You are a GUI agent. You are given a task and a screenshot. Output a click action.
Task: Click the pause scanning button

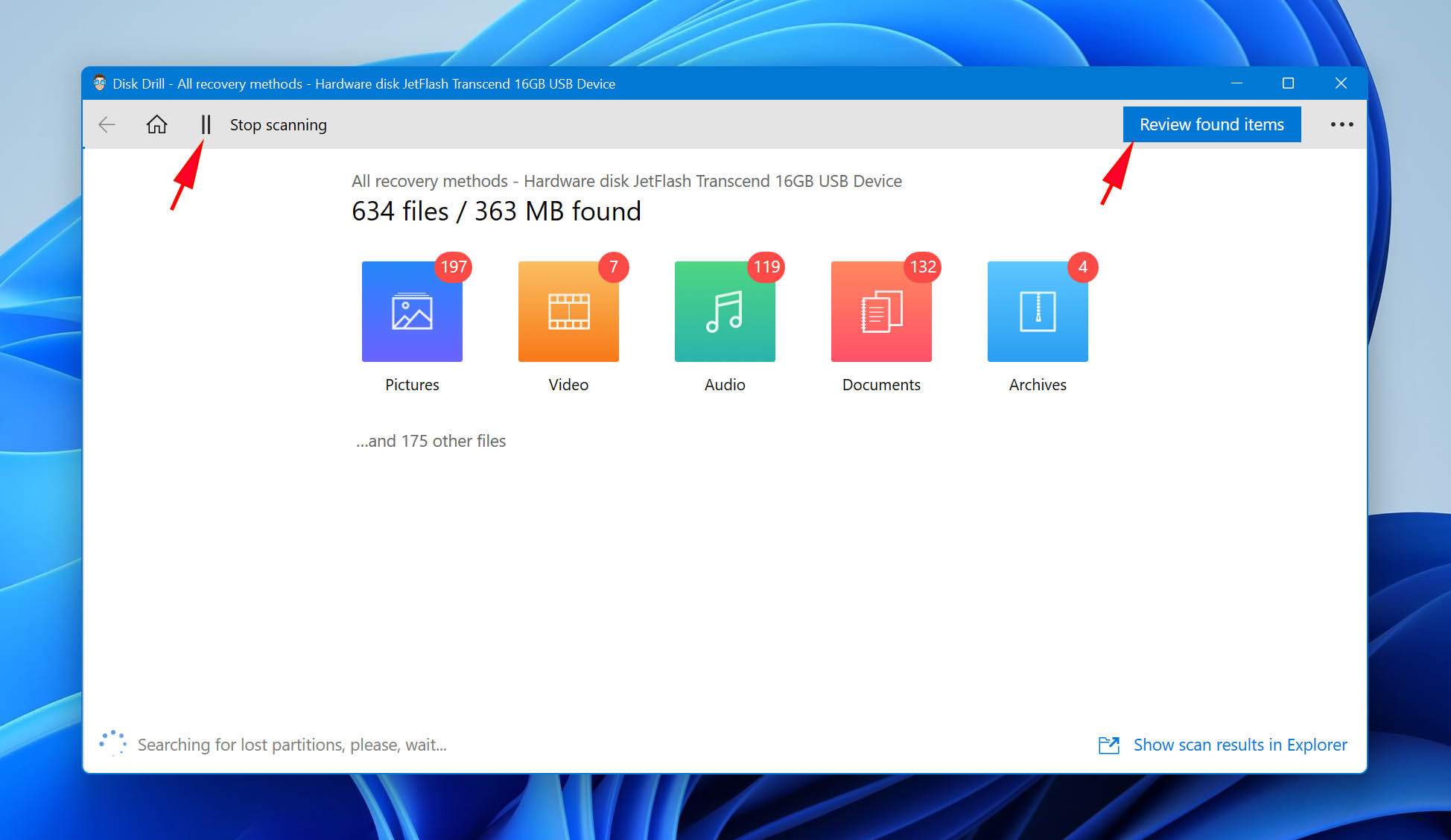tap(205, 124)
